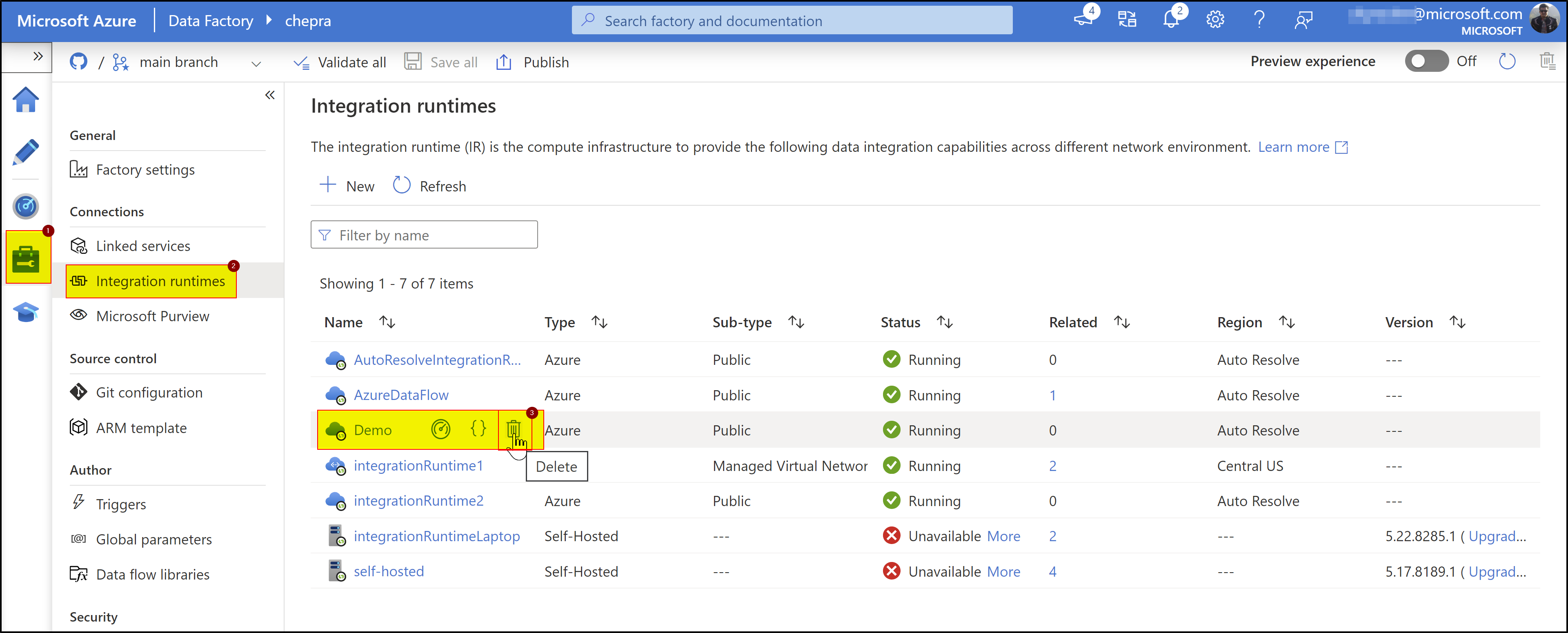Viewport: 1568px width, 633px height.
Task: Open Data flow libraries
Action: pyautogui.click(x=140, y=574)
